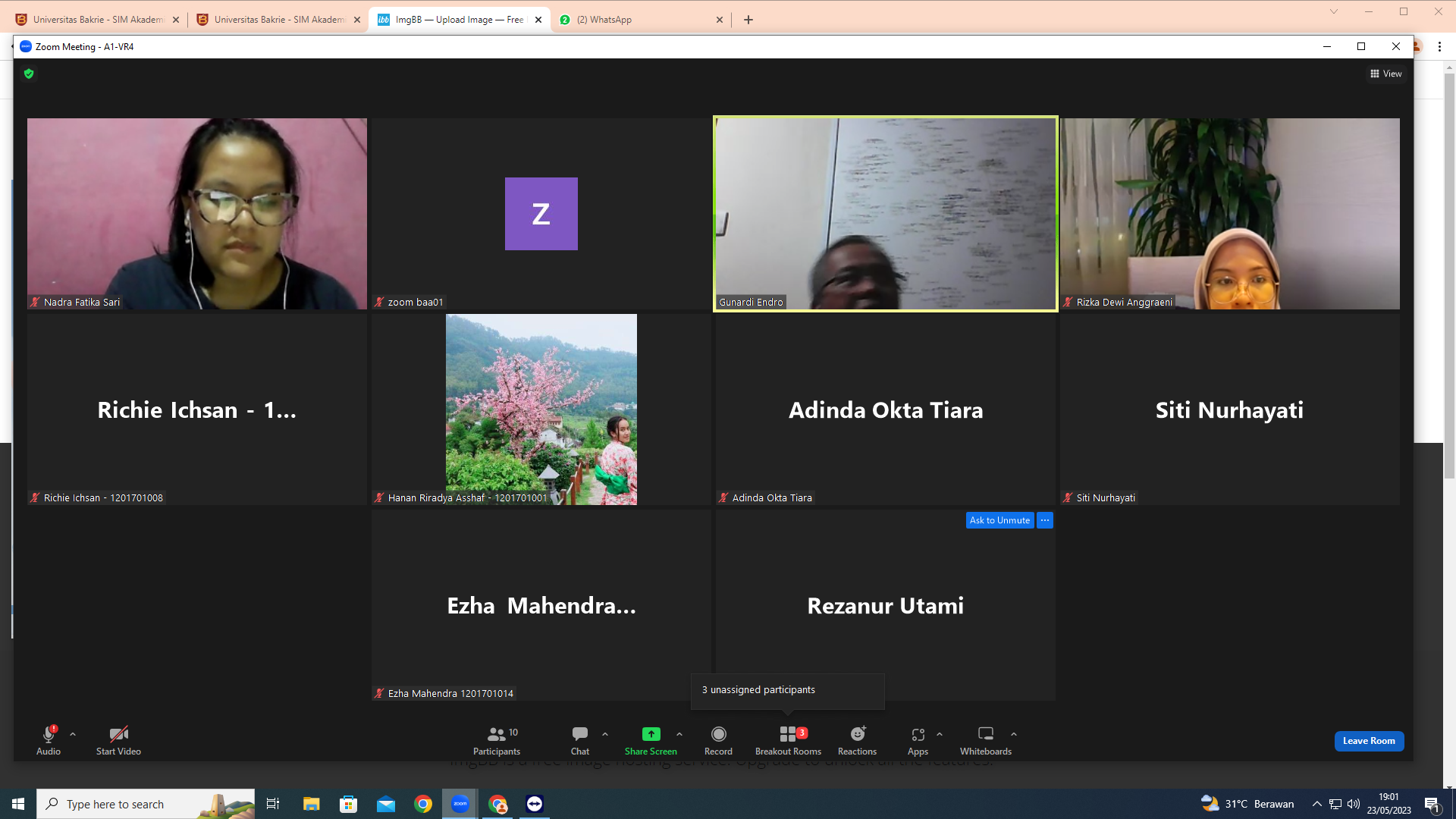This screenshot has width=1456, height=819.
Task: Unmute microphone with the Audio button
Action: click(49, 740)
